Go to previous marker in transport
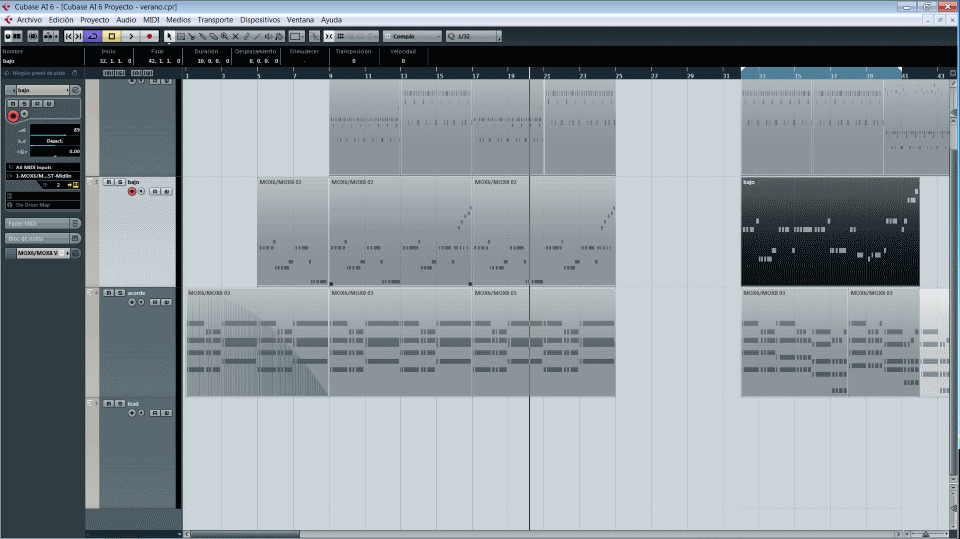This screenshot has height=539, width=960. (x=69, y=37)
